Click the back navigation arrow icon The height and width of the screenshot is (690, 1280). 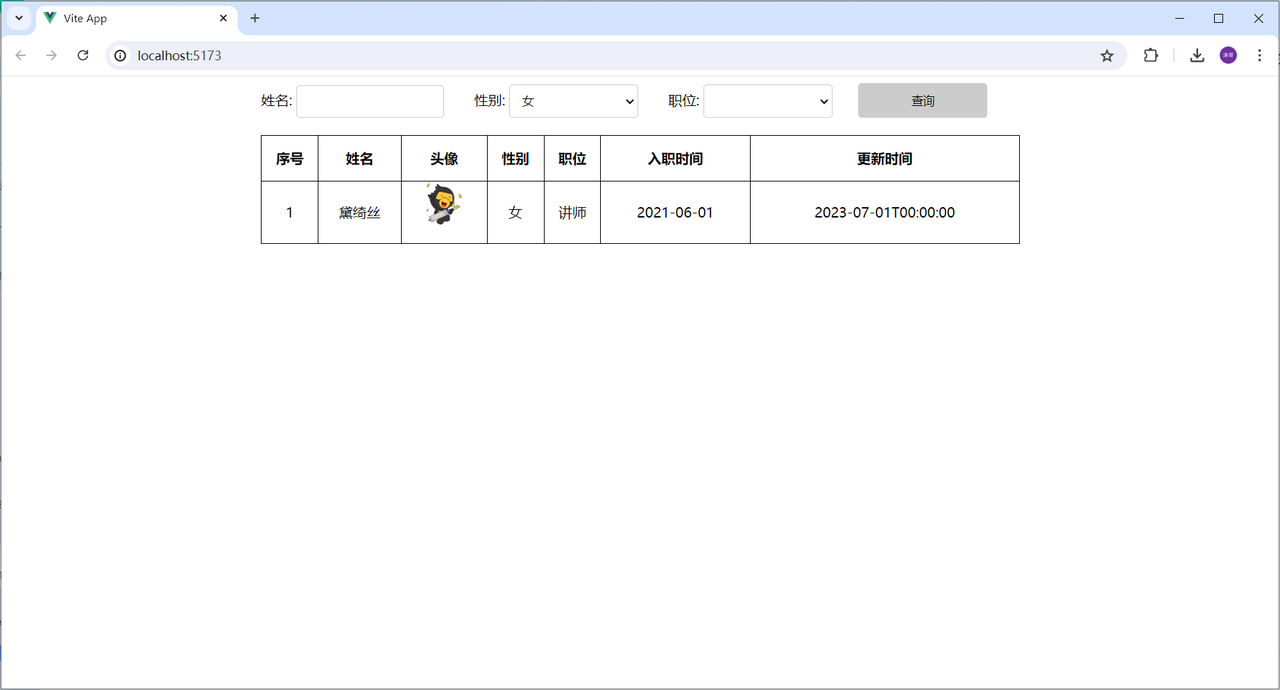pos(20,55)
